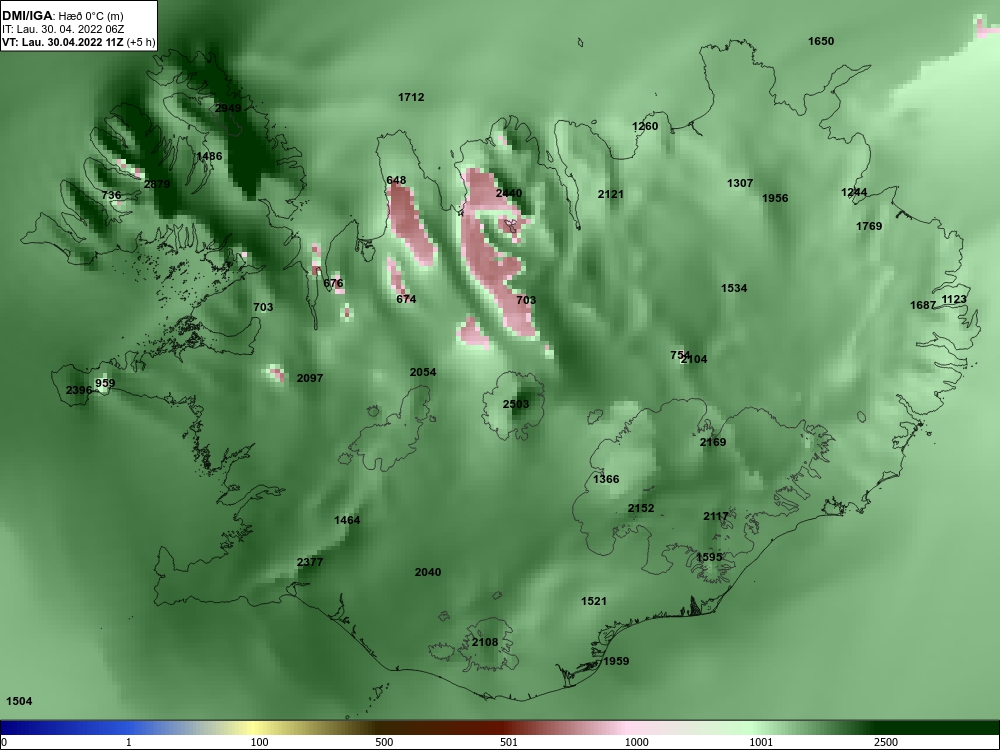
Task: Click the 1123 map value
Action: [954, 300]
